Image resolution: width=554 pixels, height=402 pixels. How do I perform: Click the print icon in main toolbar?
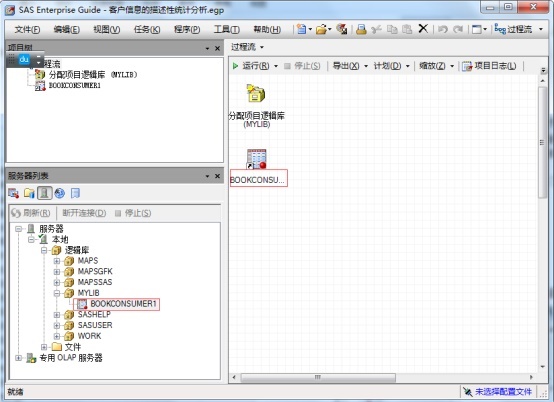coord(361,29)
